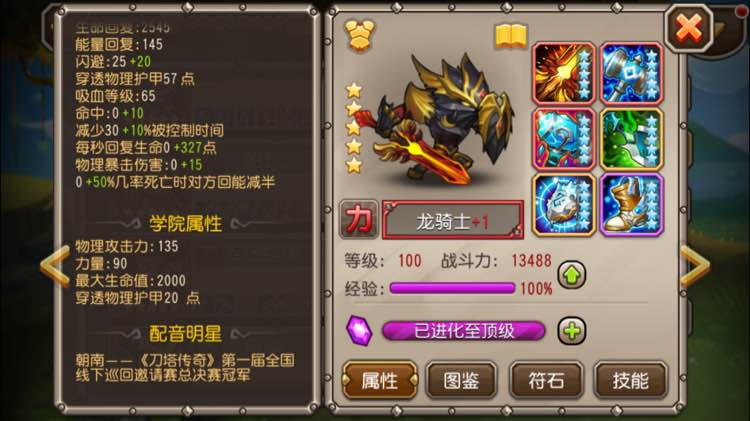Open the 图鉴 tab
Image resolution: width=750 pixels, height=421 pixels.
coord(462,380)
